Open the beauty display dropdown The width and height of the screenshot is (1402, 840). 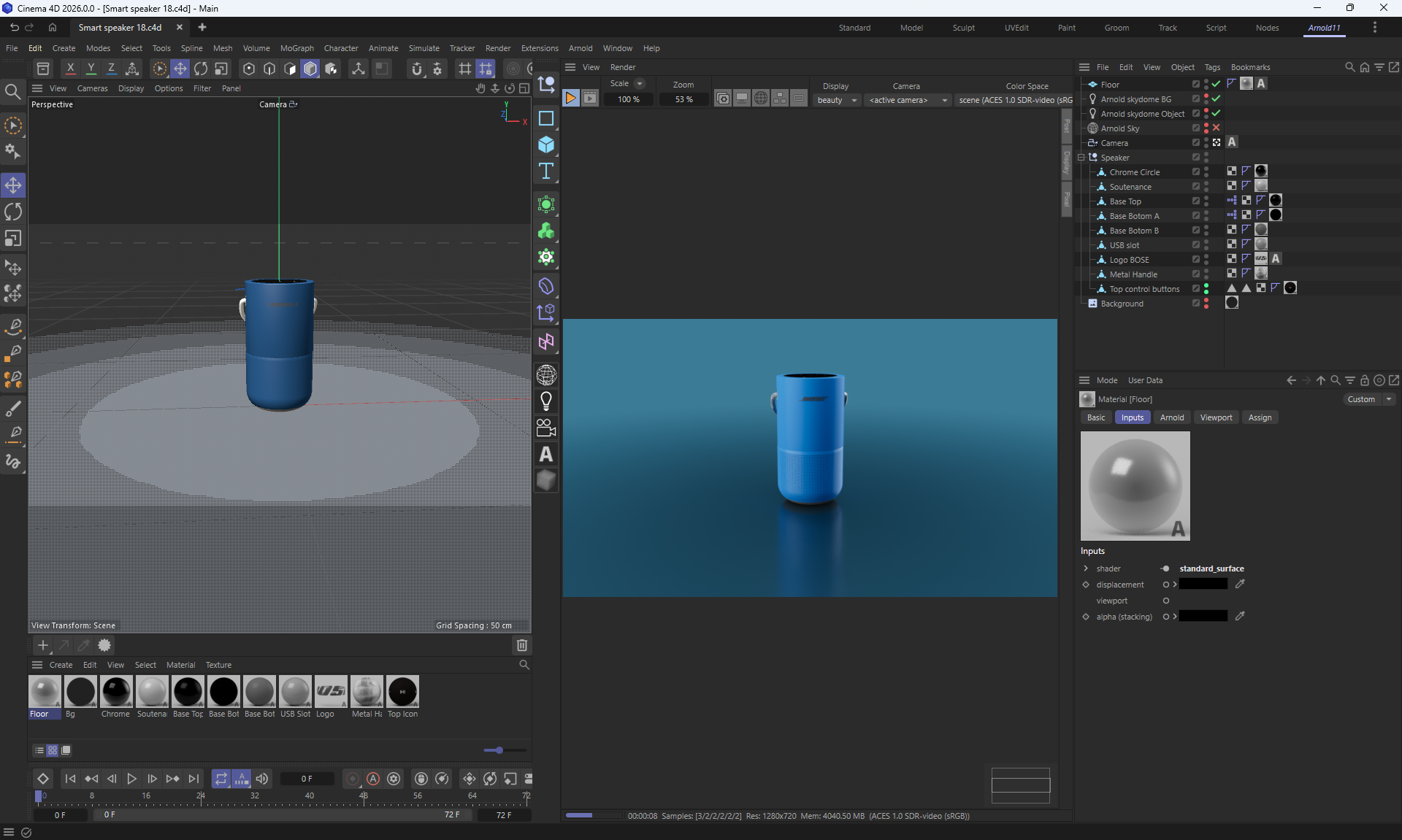tap(837, 100)
